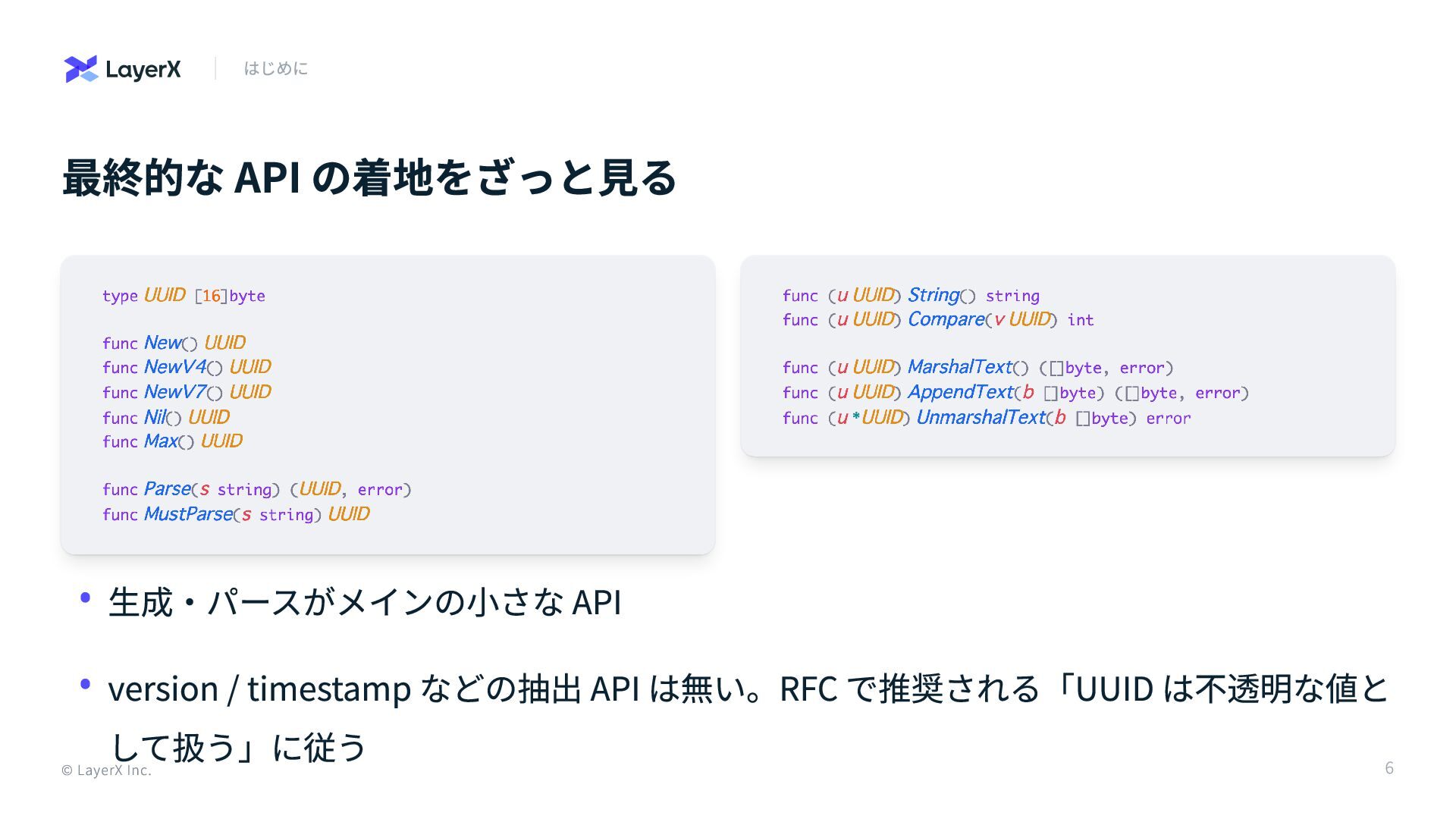1456x819 pixels.
Task: Click the LayerX brand name text
Action: [x=143, y=70]
